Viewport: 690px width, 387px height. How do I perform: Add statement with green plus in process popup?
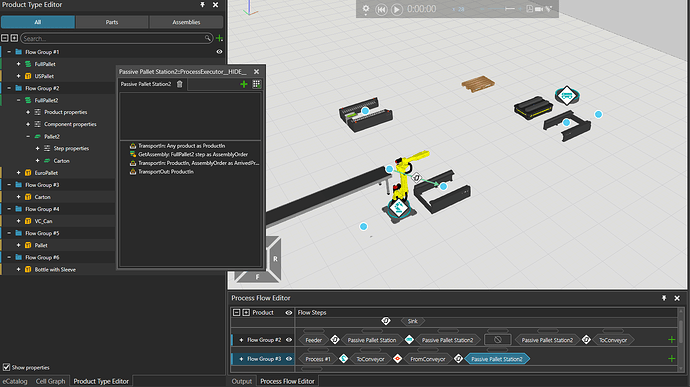[244, 84]
